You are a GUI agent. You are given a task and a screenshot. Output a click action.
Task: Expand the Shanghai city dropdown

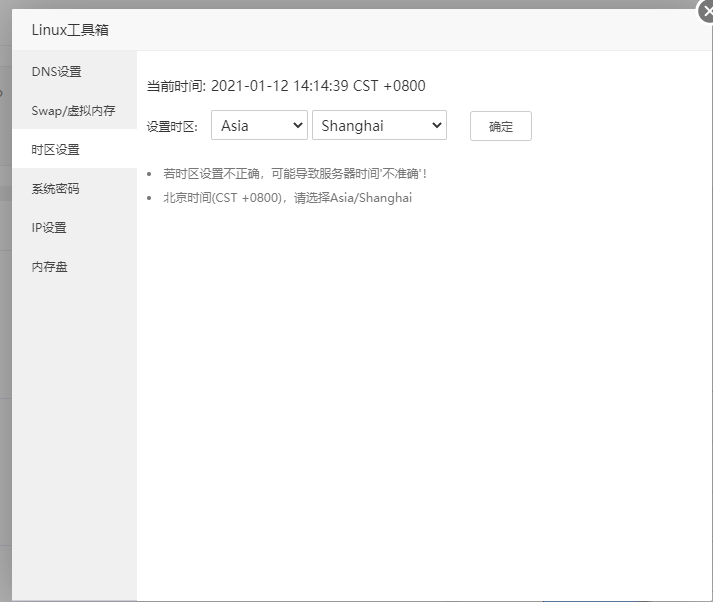(x=379, y=125)
